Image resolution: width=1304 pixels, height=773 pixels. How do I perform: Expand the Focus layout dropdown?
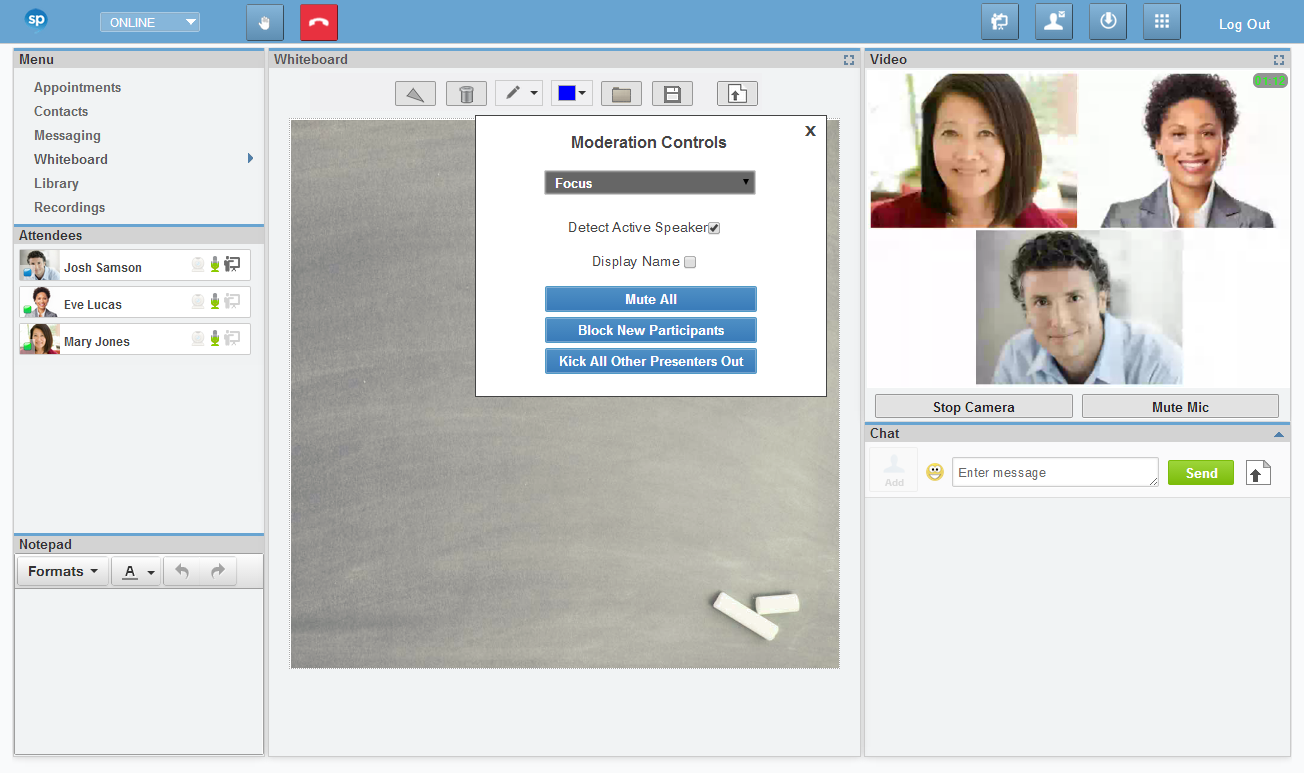click(x=649, y=183)
